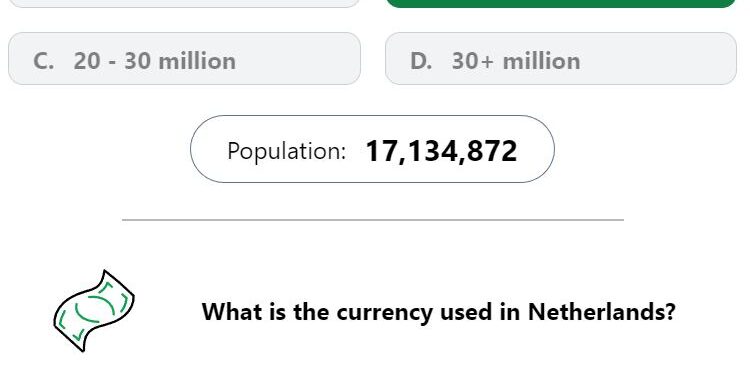This screenshot has width=750, height=375.
Task: Choose answer D: 30+ million
Action: (x=561, y=59)
